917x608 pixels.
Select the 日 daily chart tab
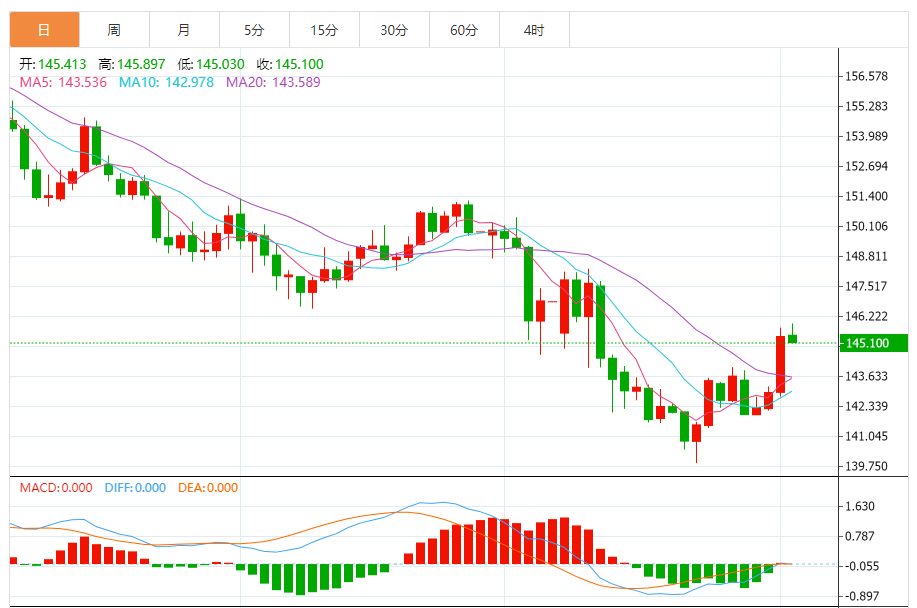[44, 29]
